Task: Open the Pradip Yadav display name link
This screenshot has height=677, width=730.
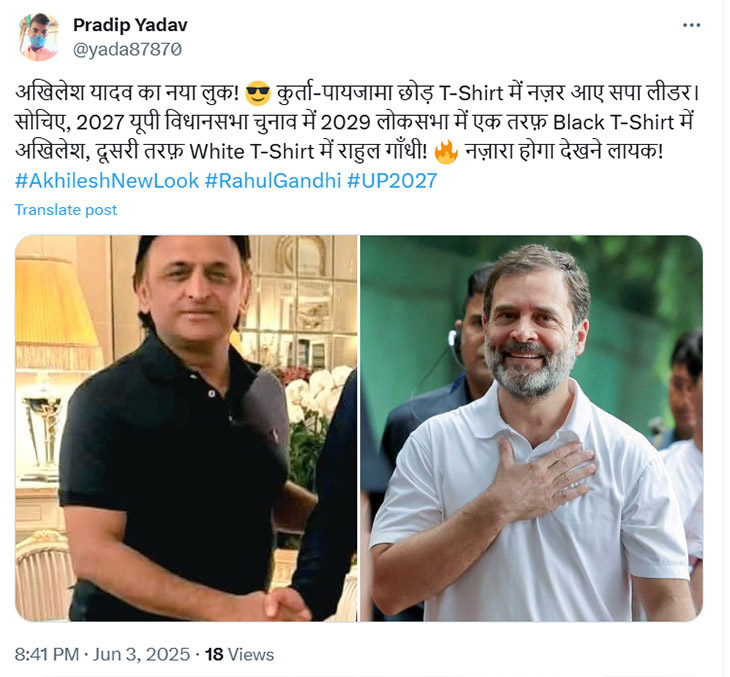Action: [x=130, y=25]
